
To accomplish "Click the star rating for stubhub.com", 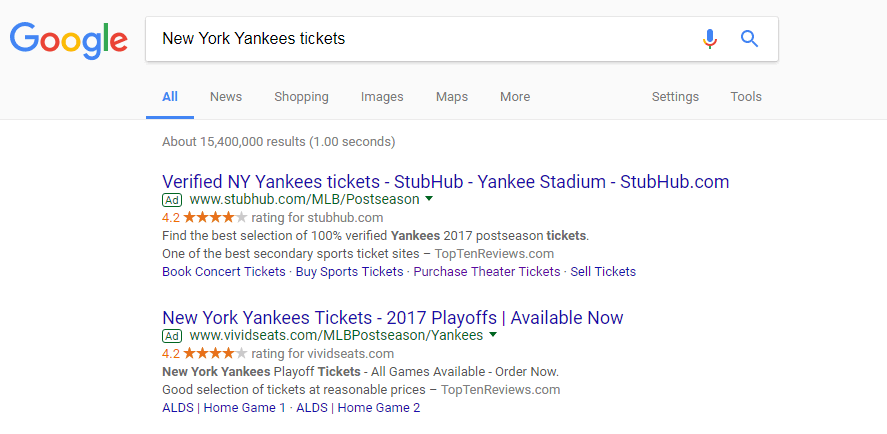I will click(x=215, y=217).
